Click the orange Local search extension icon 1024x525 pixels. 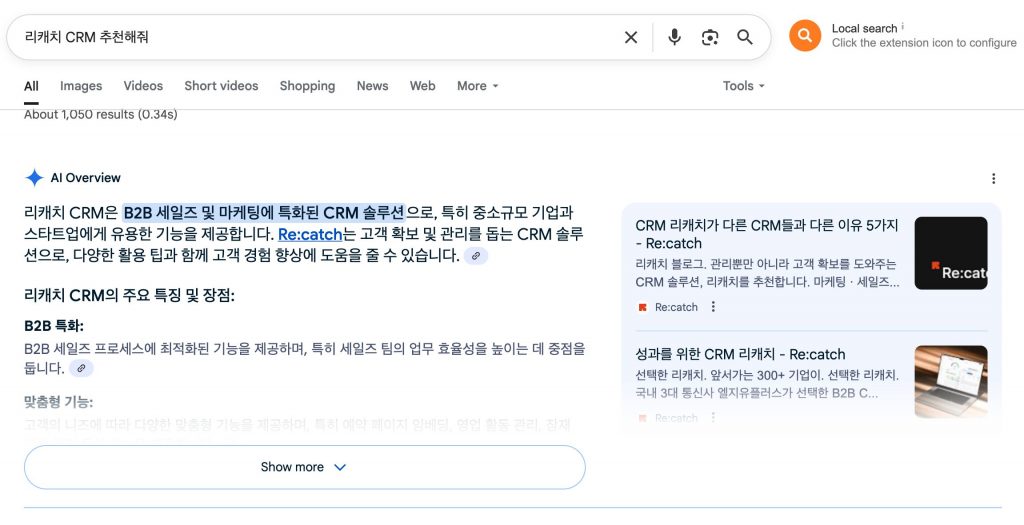pos(805,36)
